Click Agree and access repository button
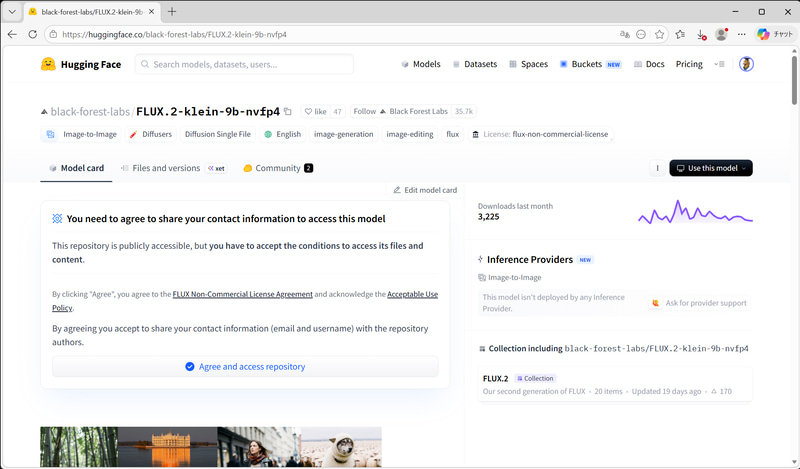Viewport: 800px width, 469px height. click(x=245, y=367)
